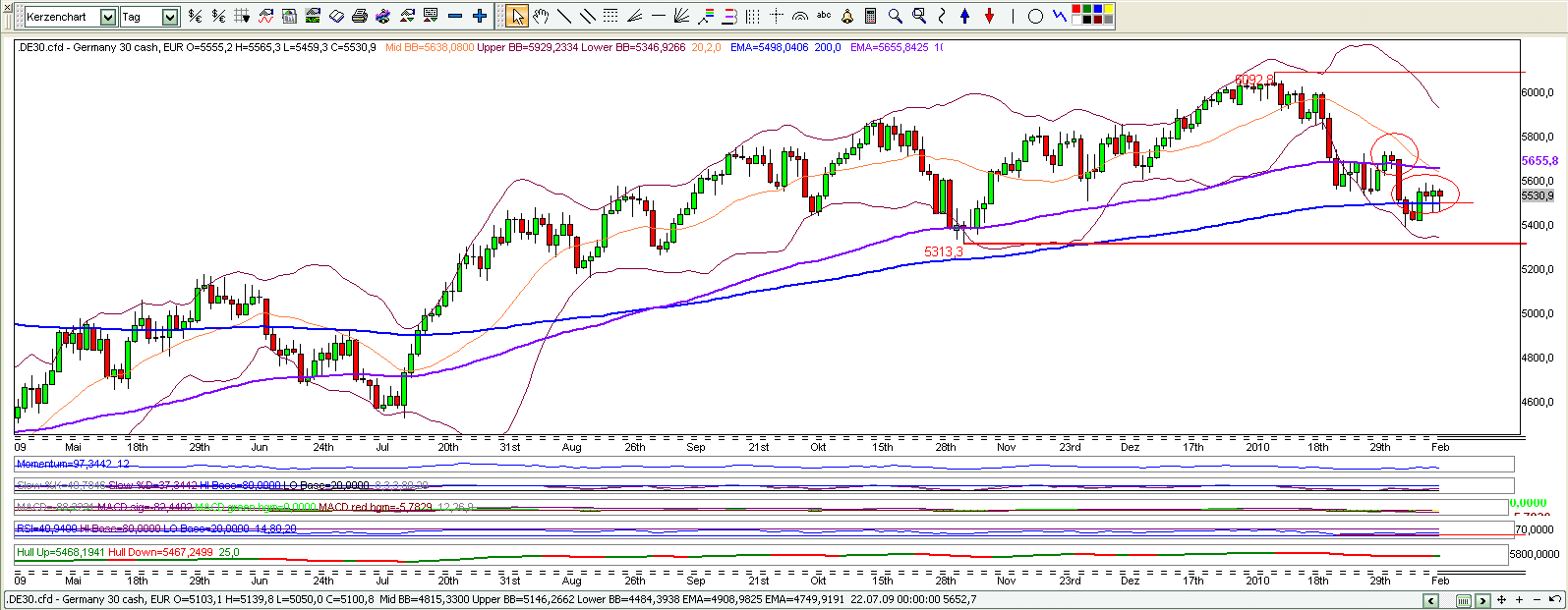
Task: Click the red wave indicator icon
Action: [265, 17]
